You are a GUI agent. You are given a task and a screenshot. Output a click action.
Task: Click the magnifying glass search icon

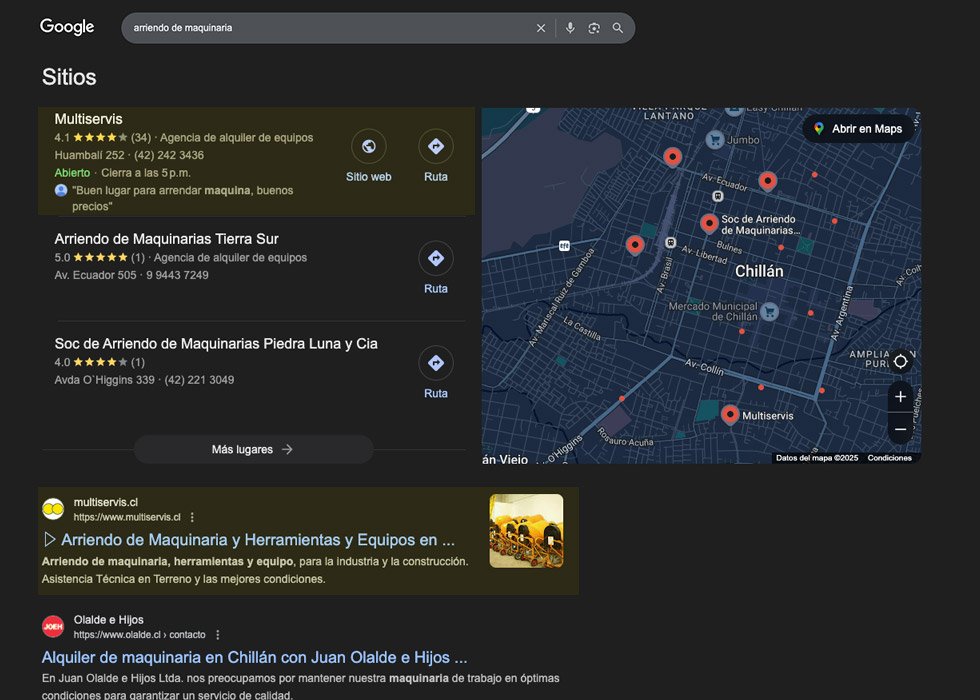click(x=618, y=28)
